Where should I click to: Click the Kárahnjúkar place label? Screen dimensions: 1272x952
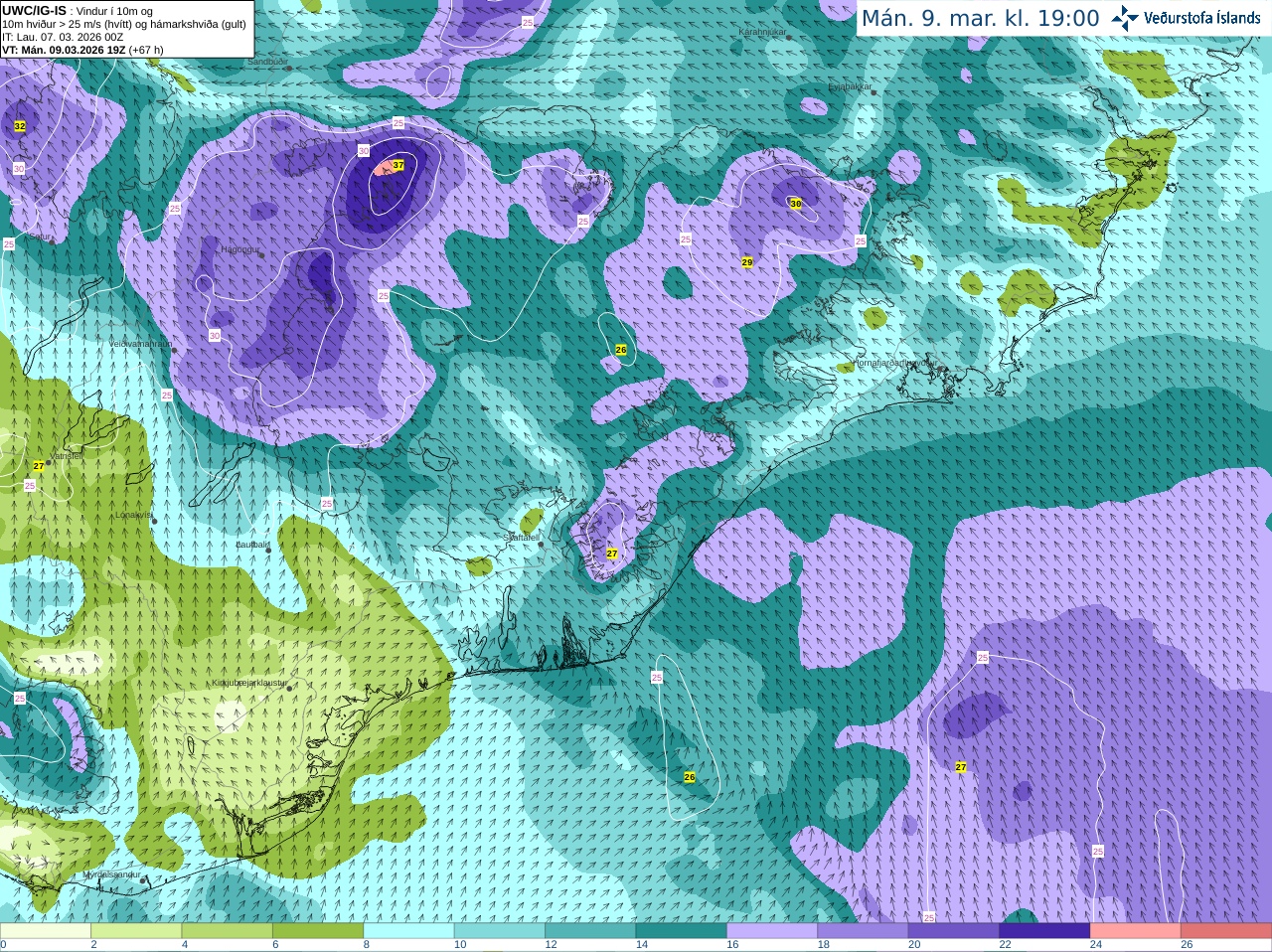762,32
